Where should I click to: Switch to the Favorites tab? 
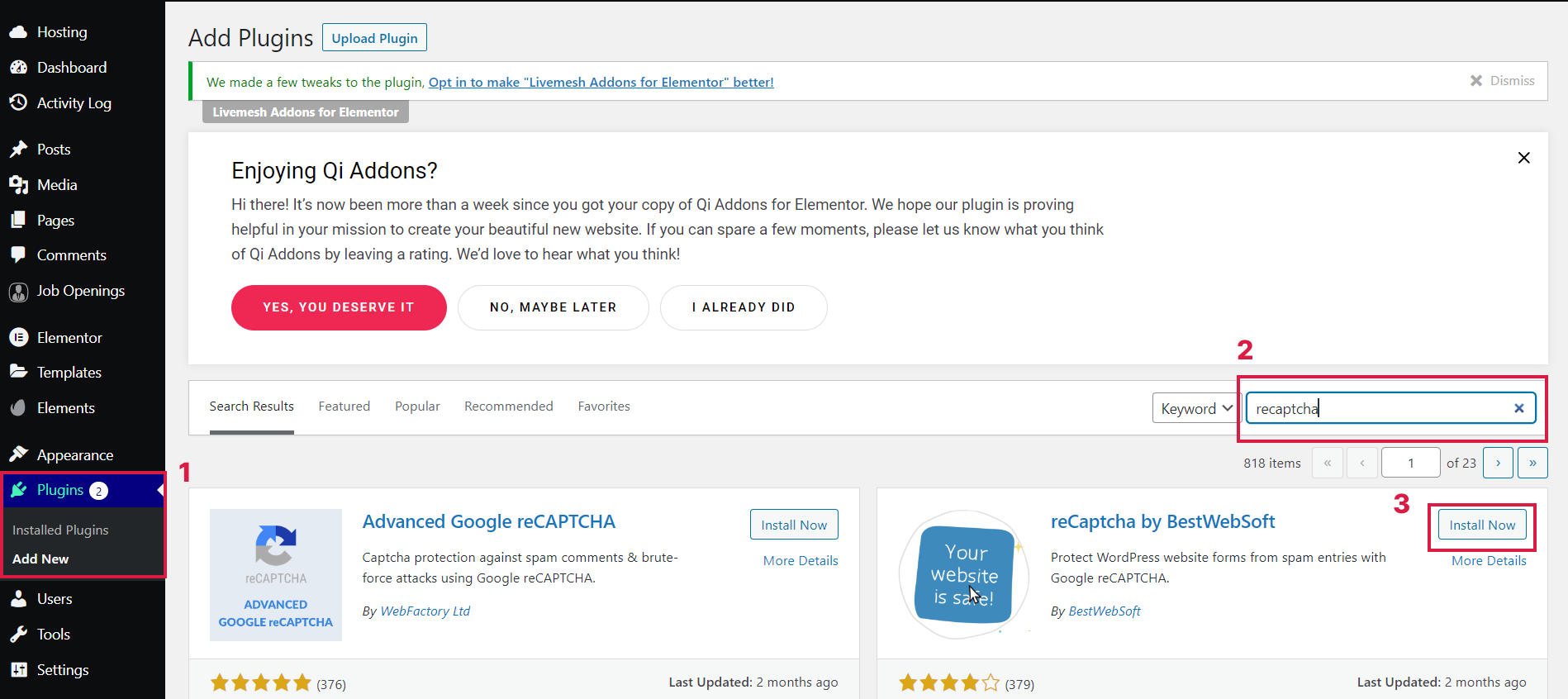(x=604, y=407)
